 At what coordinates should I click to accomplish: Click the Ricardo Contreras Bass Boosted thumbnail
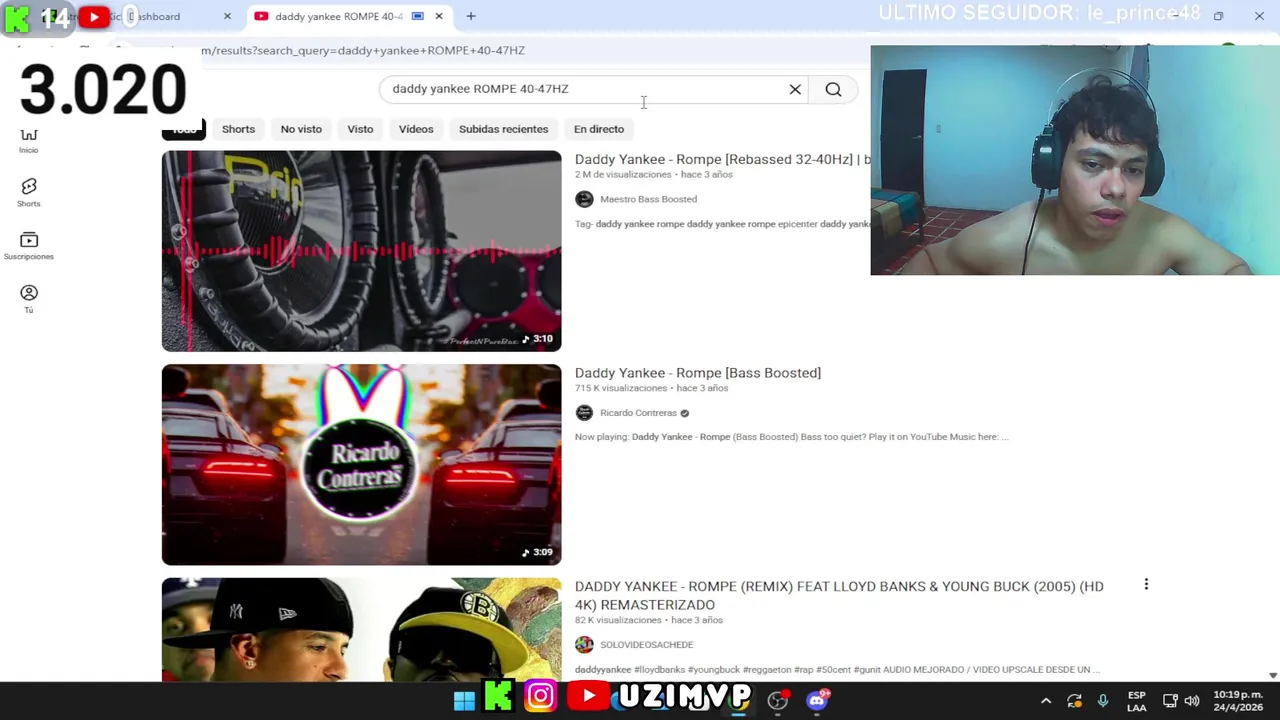pos(361,465)
